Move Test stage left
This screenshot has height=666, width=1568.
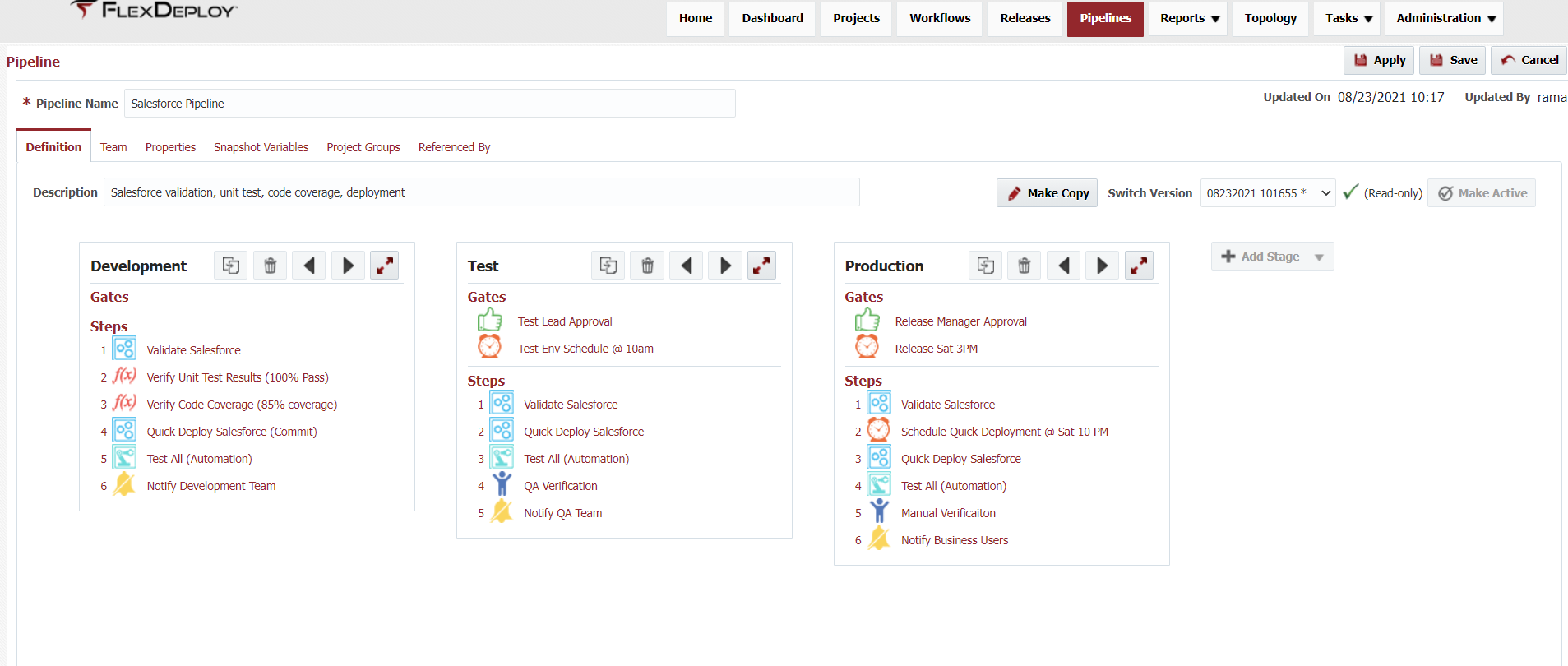tap(687, 266)
